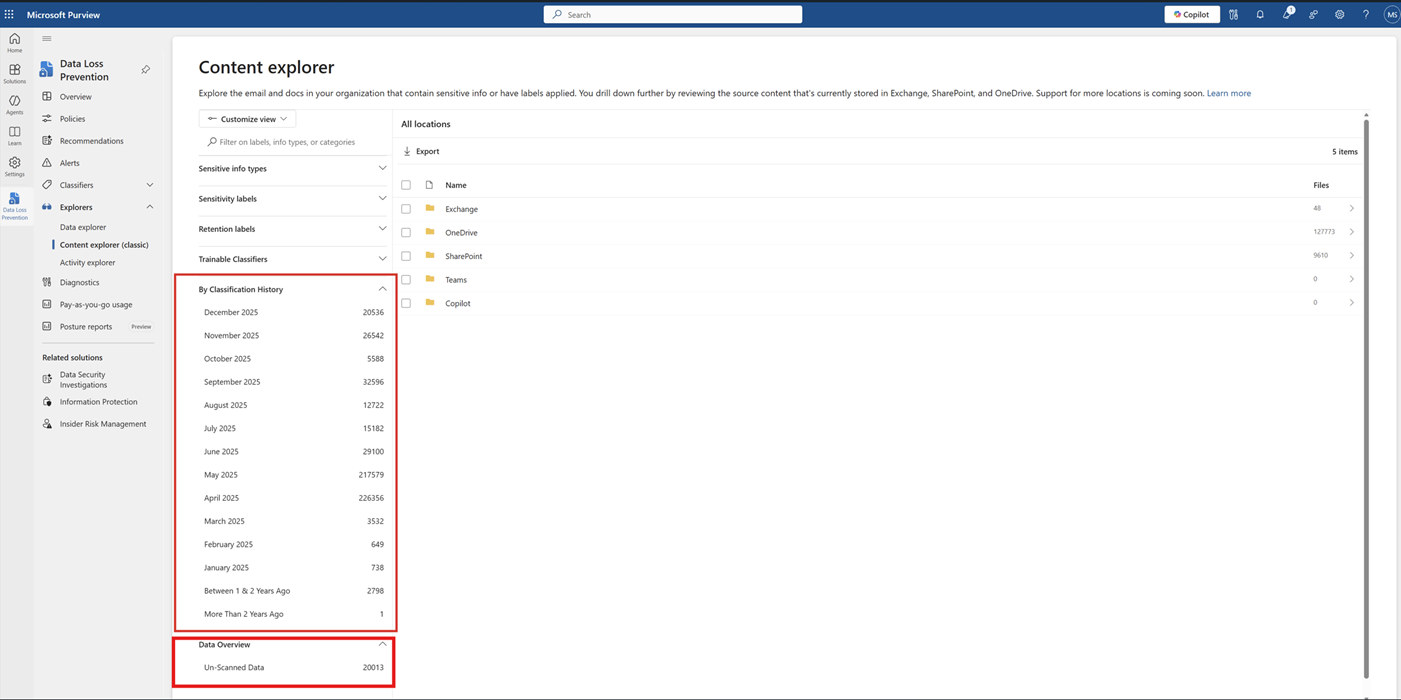The image size is (1401, 700).
Task: Click the filter labels input field
Action: click(293, 142)
